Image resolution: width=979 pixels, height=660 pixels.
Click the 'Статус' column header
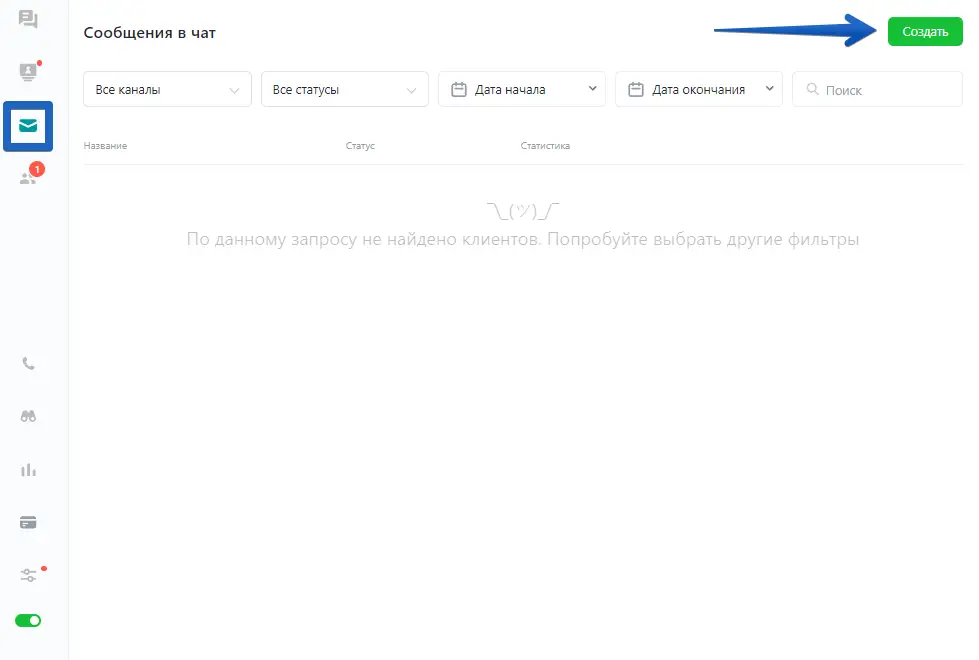click(360, 146)
